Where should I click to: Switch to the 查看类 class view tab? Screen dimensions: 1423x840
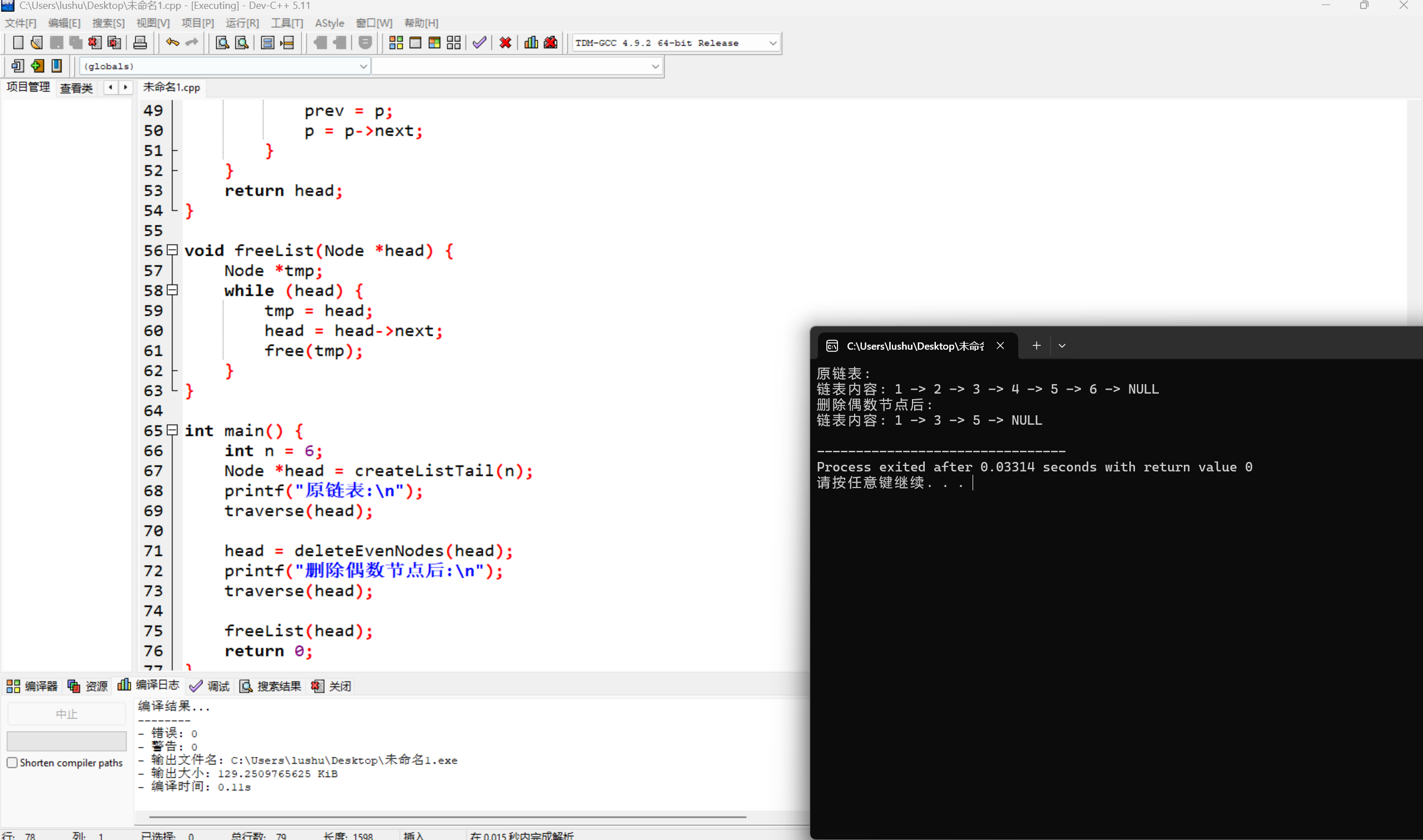(76, 88)
